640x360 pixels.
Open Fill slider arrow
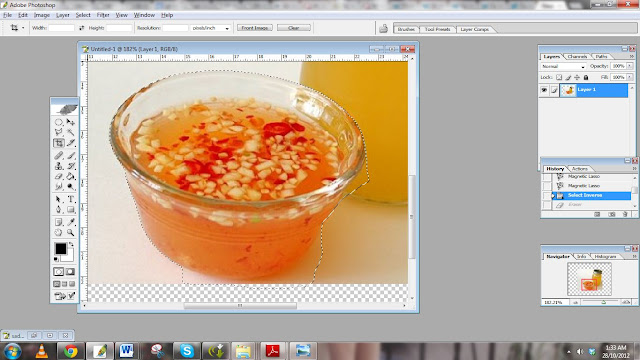coord(630,77)
